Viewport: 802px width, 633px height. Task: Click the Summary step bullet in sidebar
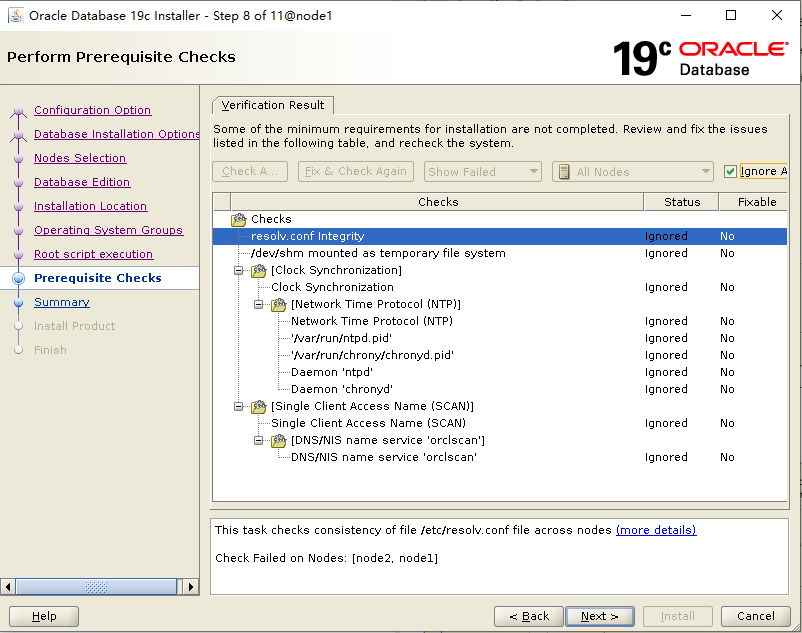pos(18,302)
